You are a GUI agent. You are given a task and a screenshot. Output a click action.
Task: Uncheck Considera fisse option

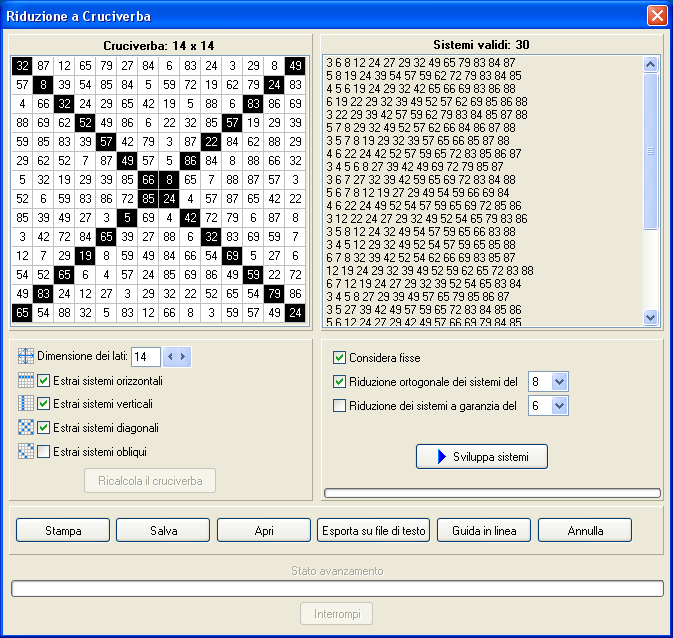coord(340,358)
